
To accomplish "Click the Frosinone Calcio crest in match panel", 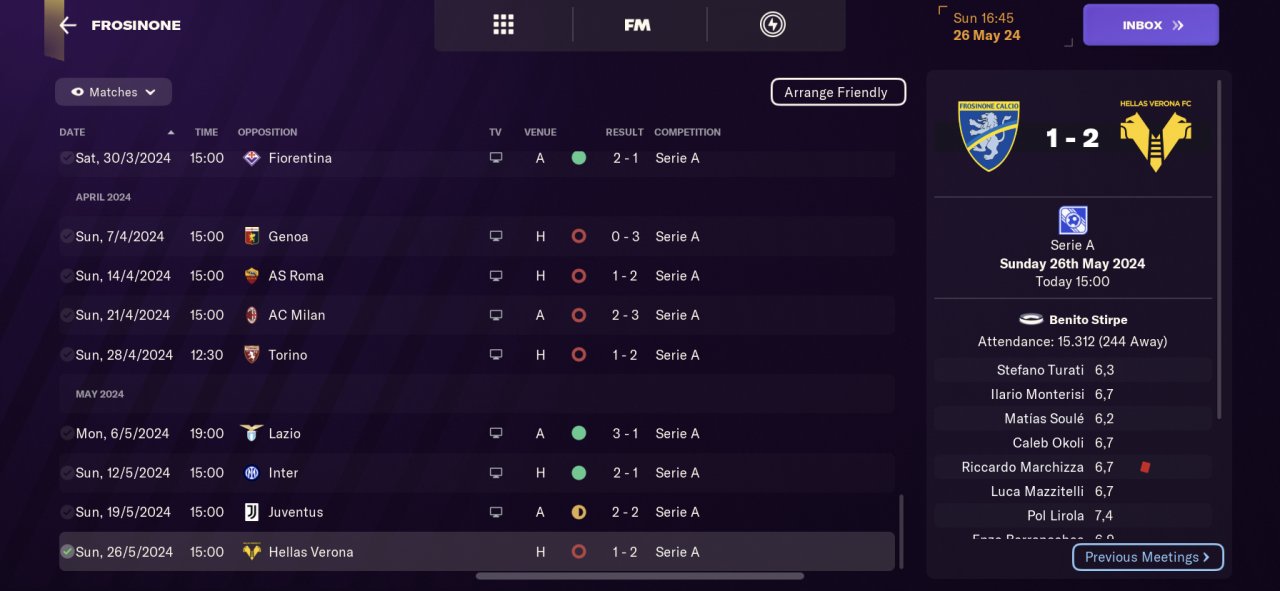I will coord(988,136).
